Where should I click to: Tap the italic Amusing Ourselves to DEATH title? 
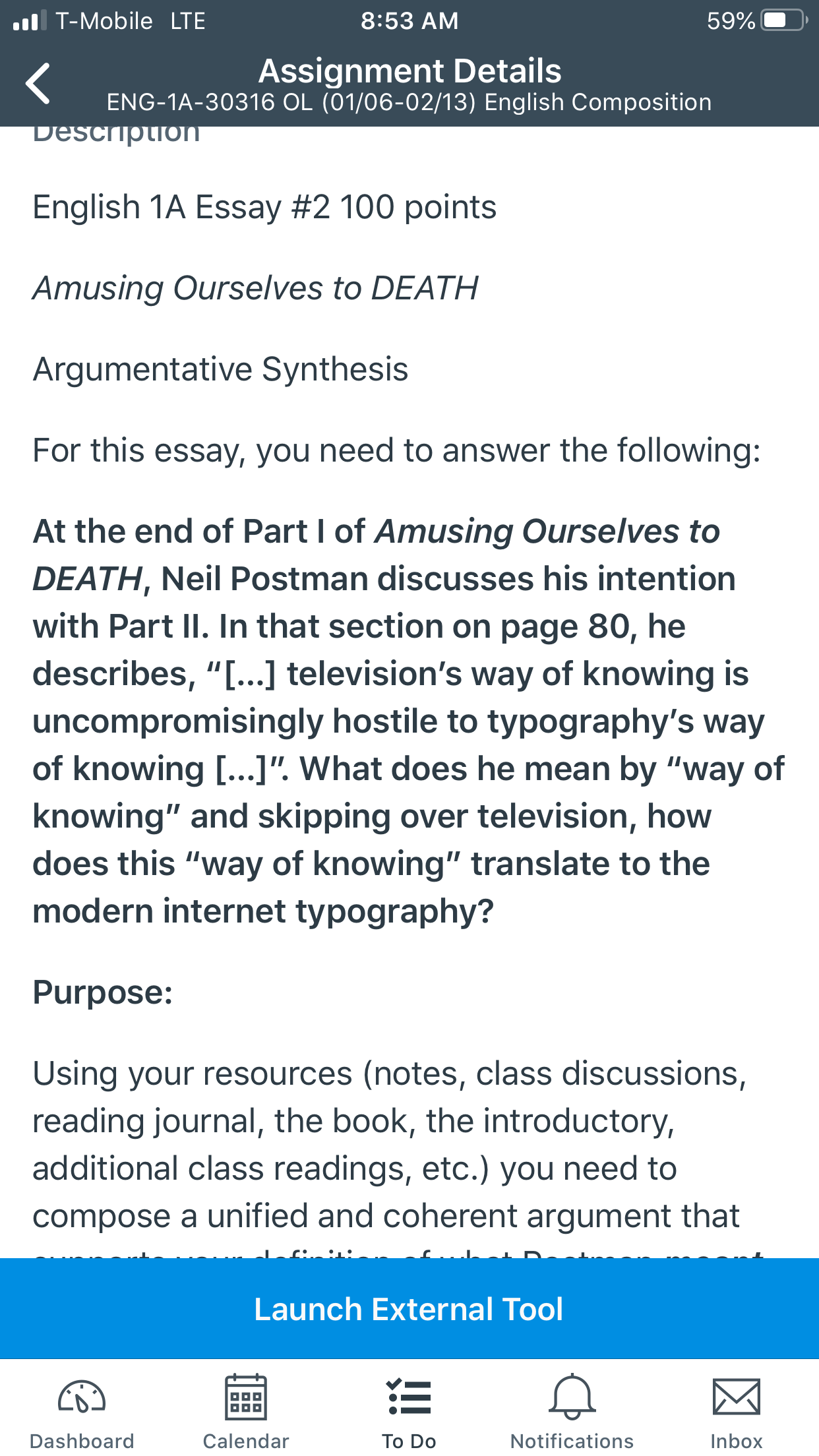[256, 288]
